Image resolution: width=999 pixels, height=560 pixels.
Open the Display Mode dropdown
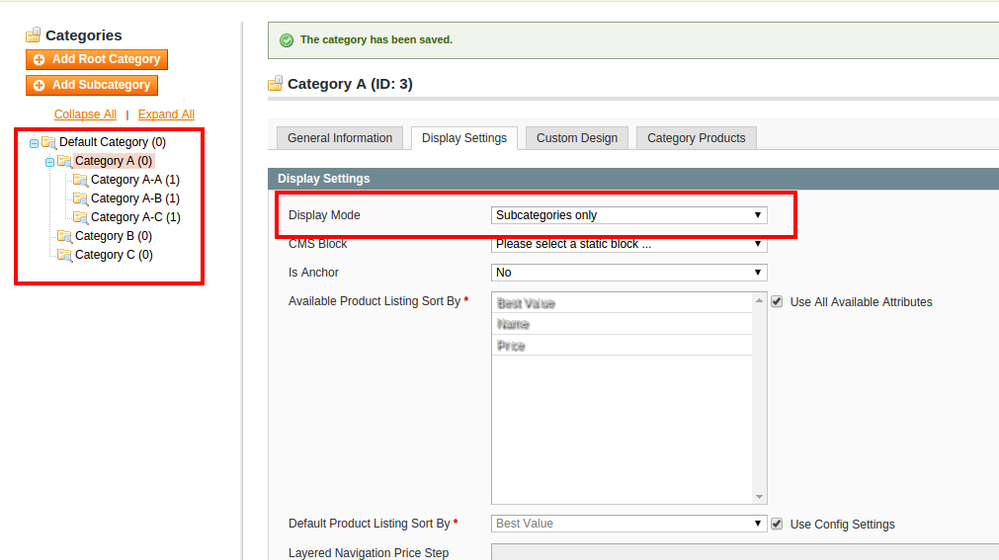click(629, 215)
